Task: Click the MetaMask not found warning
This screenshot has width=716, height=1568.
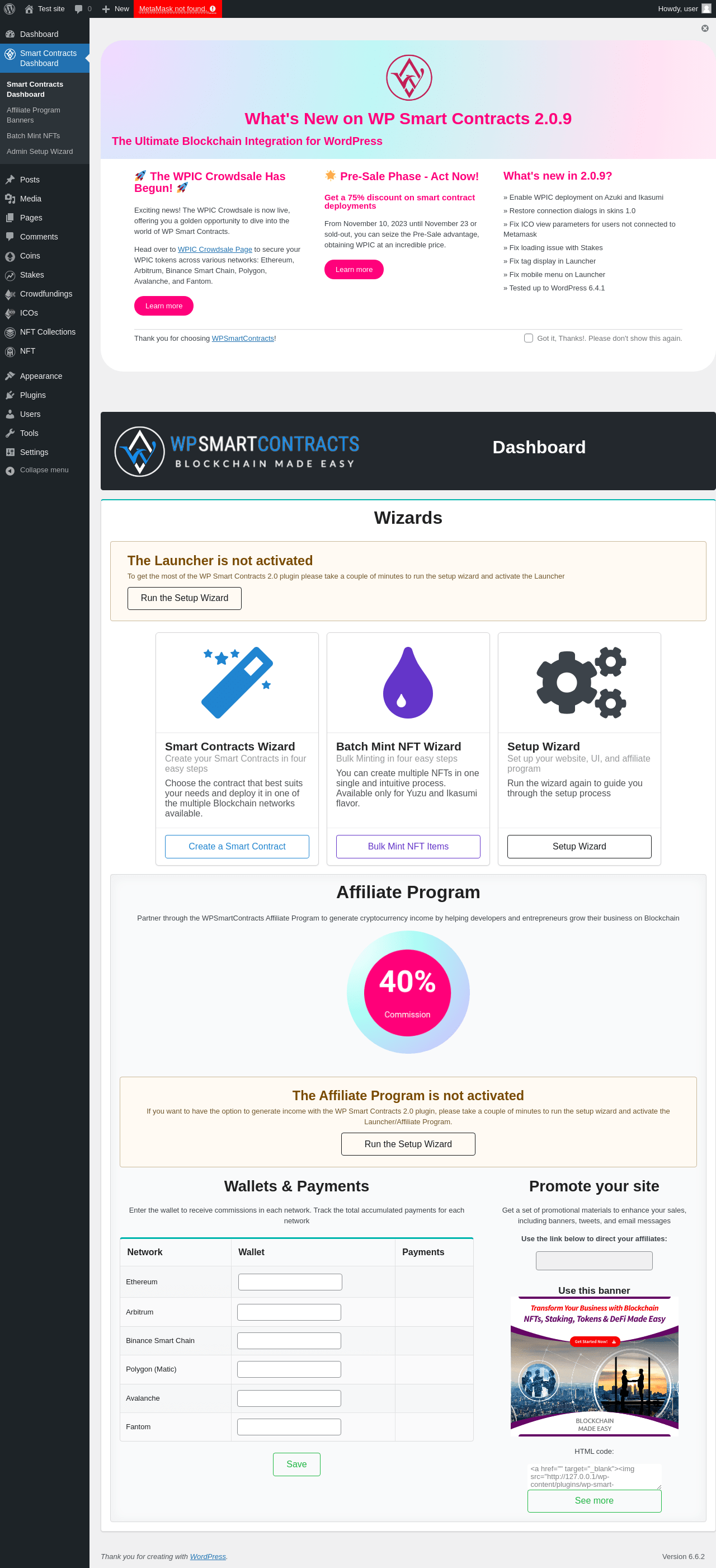Action: pos(178,8)
